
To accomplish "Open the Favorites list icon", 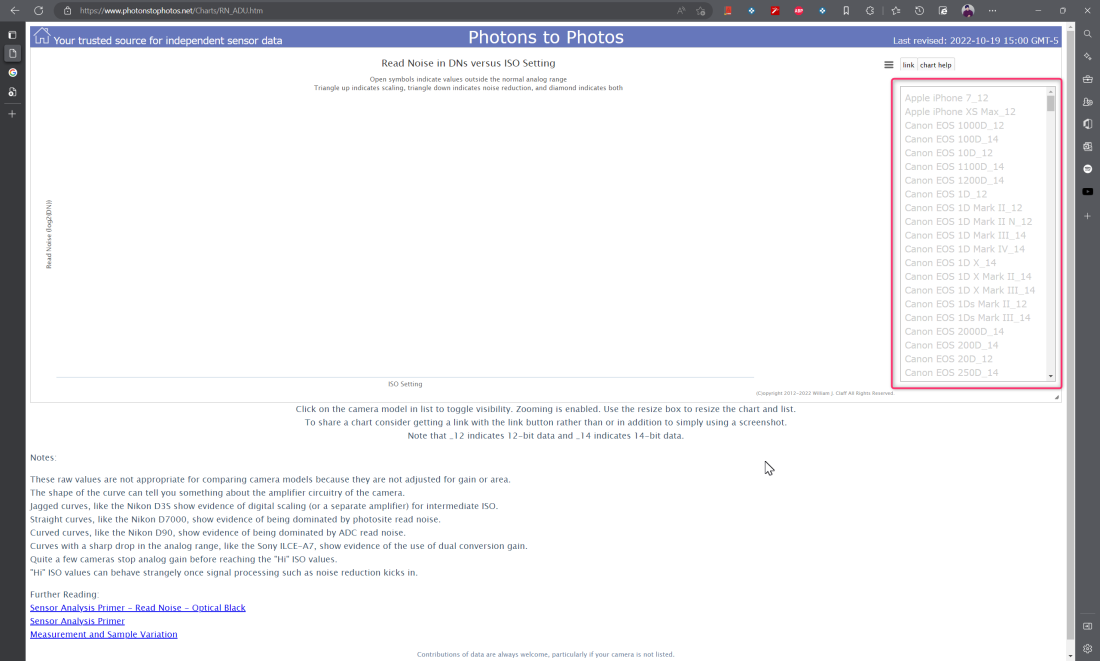I will (x=896, y=11).
